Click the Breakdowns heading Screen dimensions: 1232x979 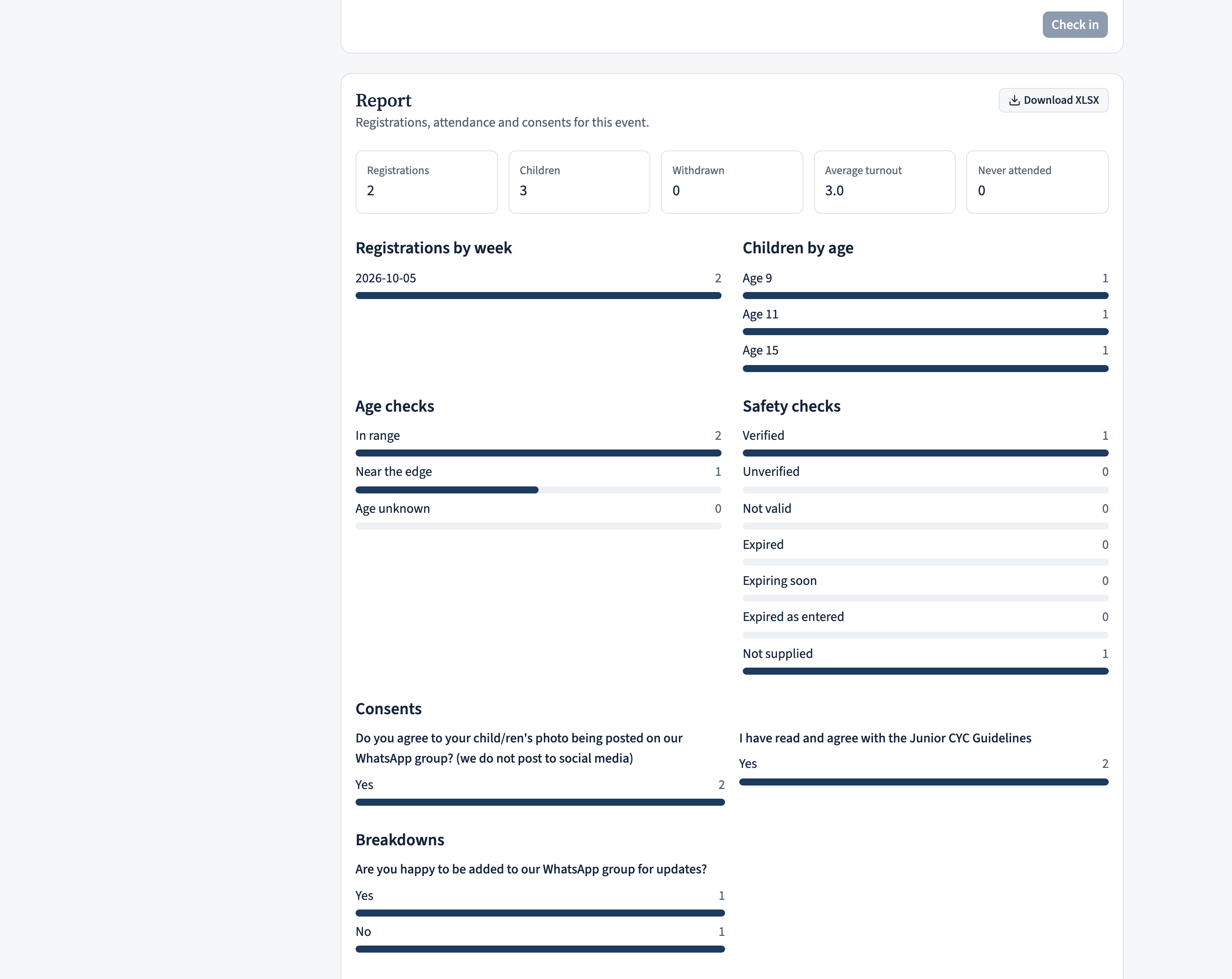coord(400,840)
